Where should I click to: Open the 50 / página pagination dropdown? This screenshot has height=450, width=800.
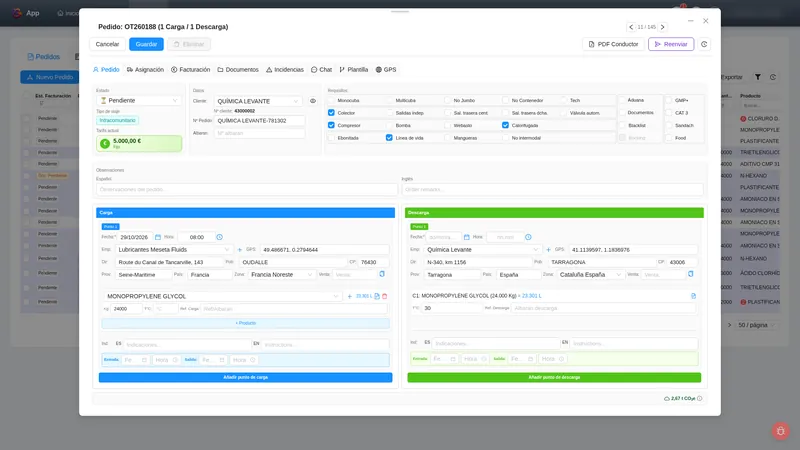(756, 325)
